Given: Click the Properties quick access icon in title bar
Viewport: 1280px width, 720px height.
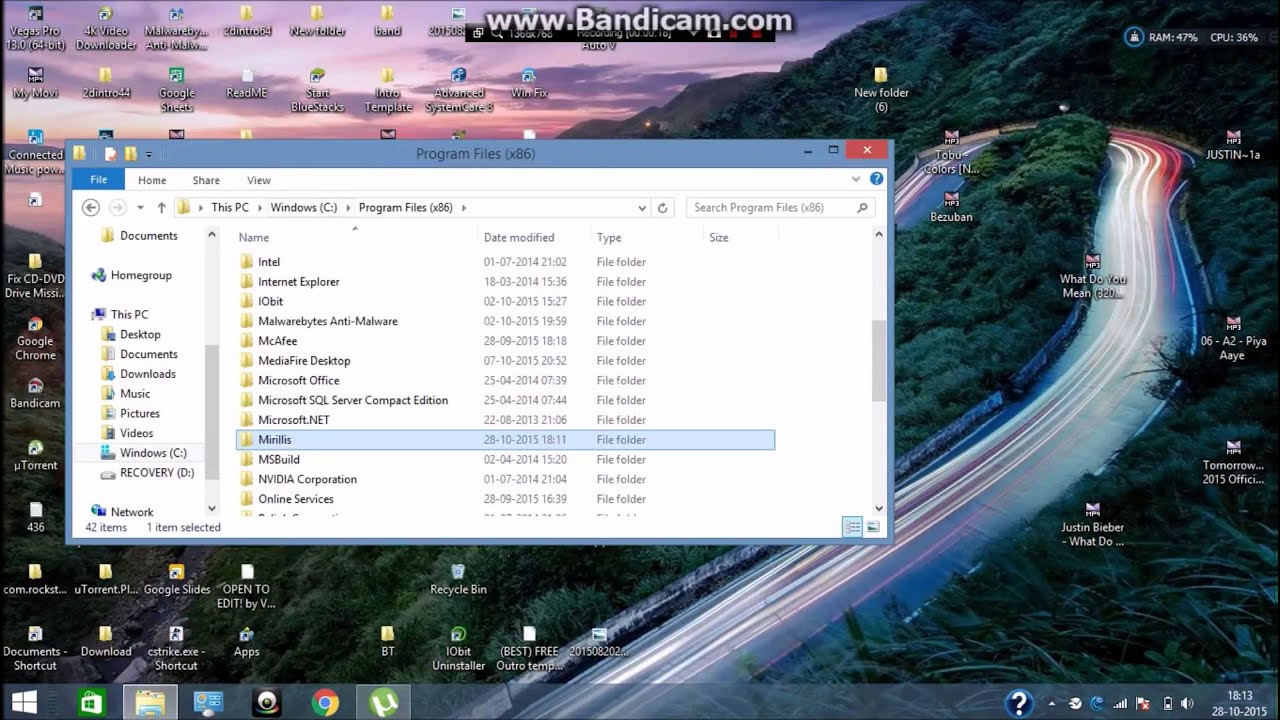Looking at the screenshot, I should pyautogui.click(x=111, y=154).
